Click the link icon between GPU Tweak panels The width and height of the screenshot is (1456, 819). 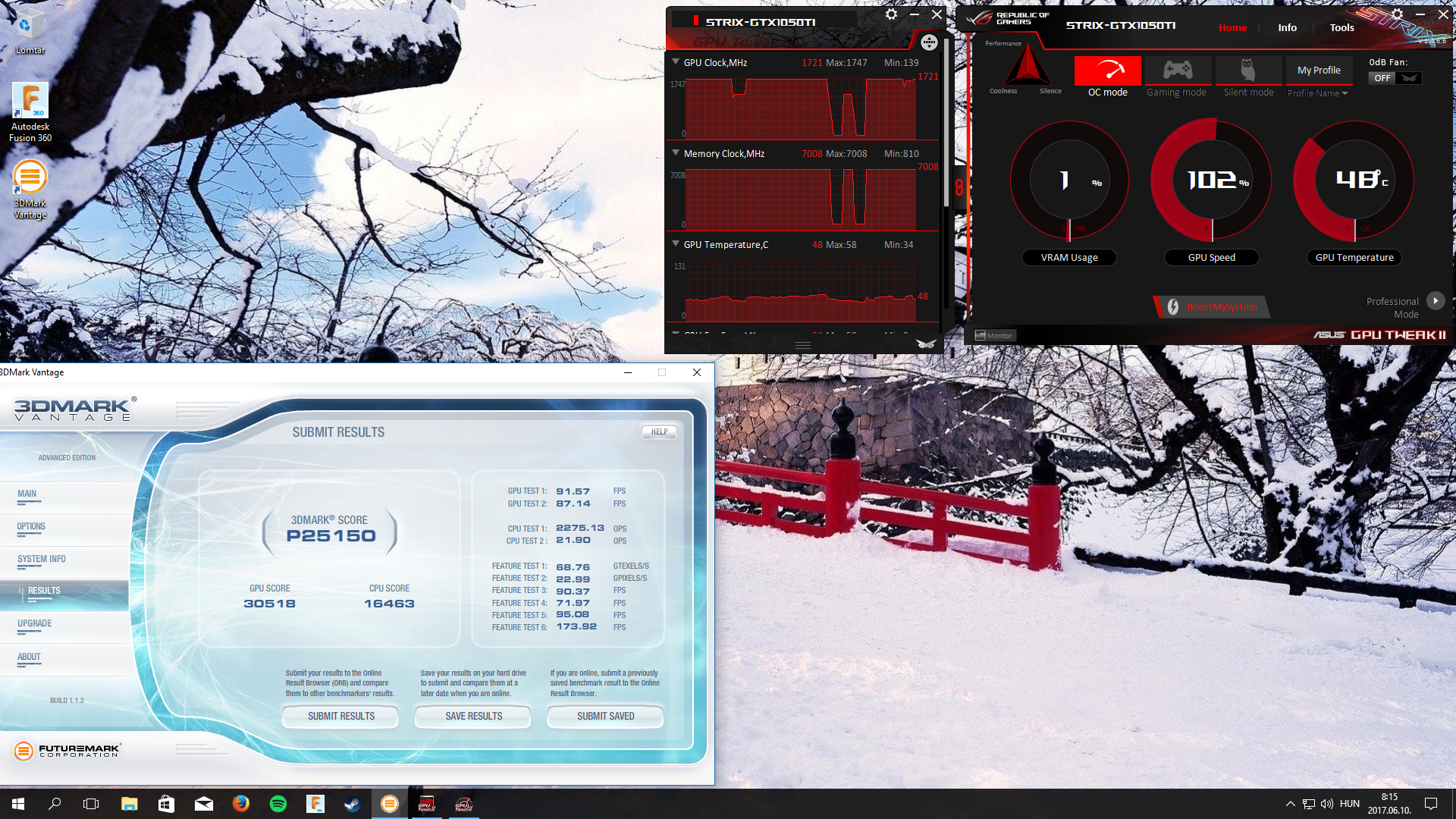[x=959, y=187]
